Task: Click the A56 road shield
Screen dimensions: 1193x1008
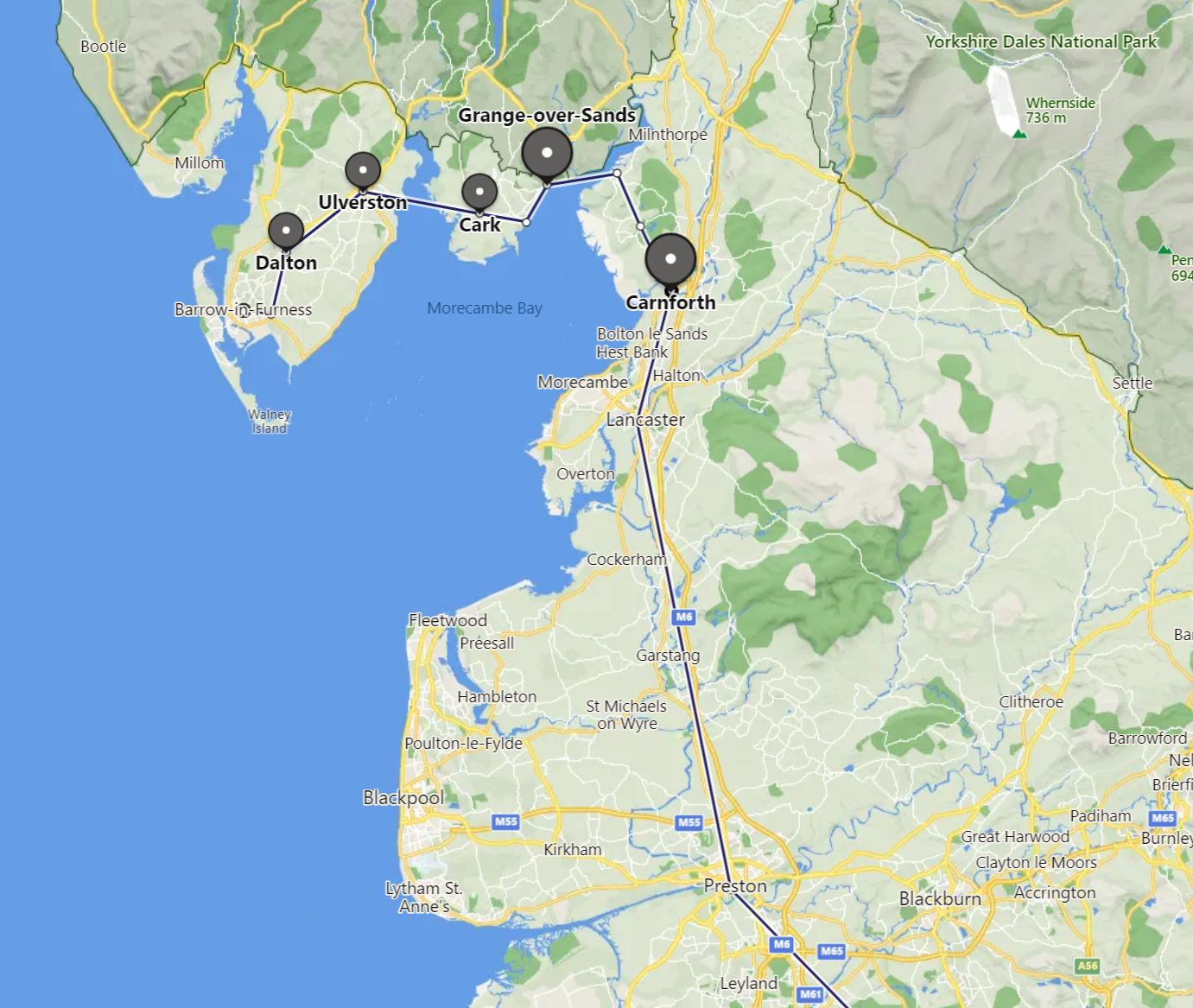Action: [1088, 966]
